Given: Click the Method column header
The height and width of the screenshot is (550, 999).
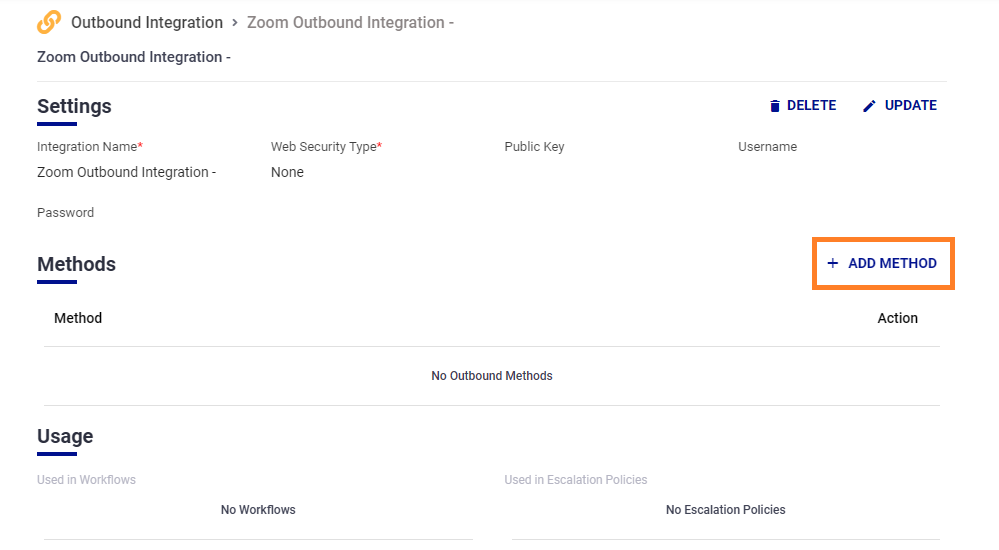Looking at the screenshot, I should coord(78,318).
